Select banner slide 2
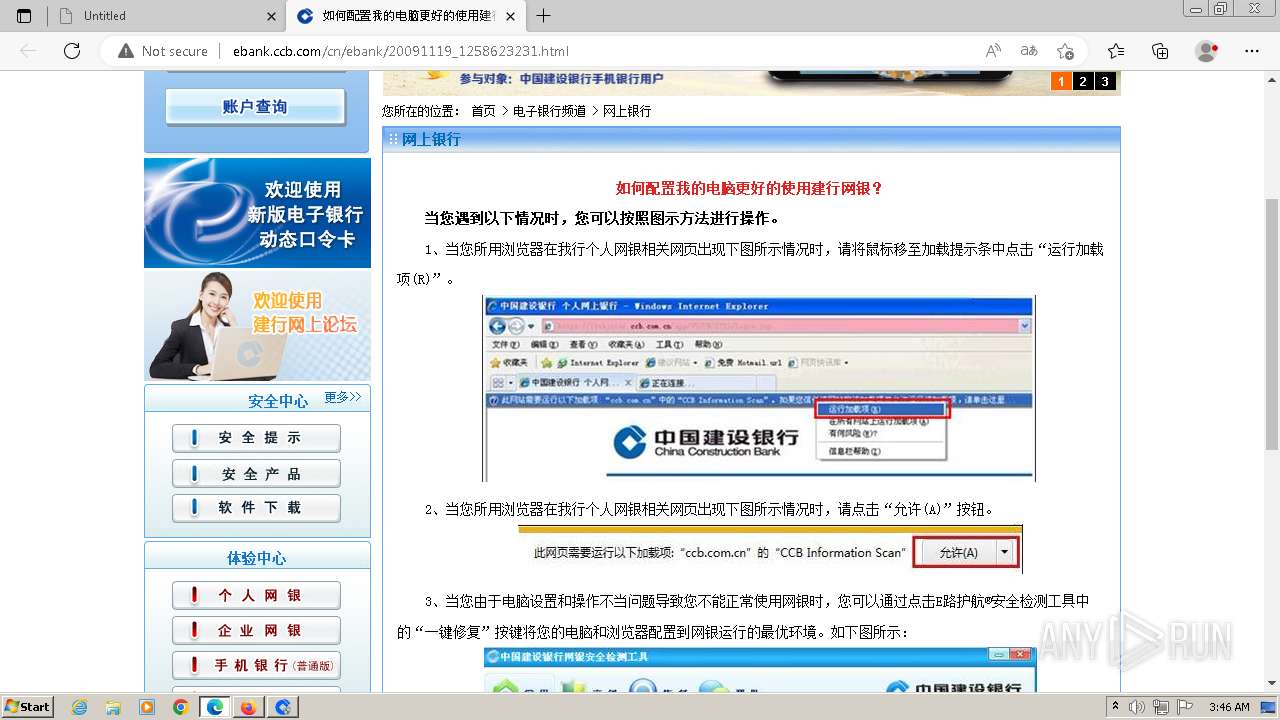The image size is (1280, 720). 1083,82
